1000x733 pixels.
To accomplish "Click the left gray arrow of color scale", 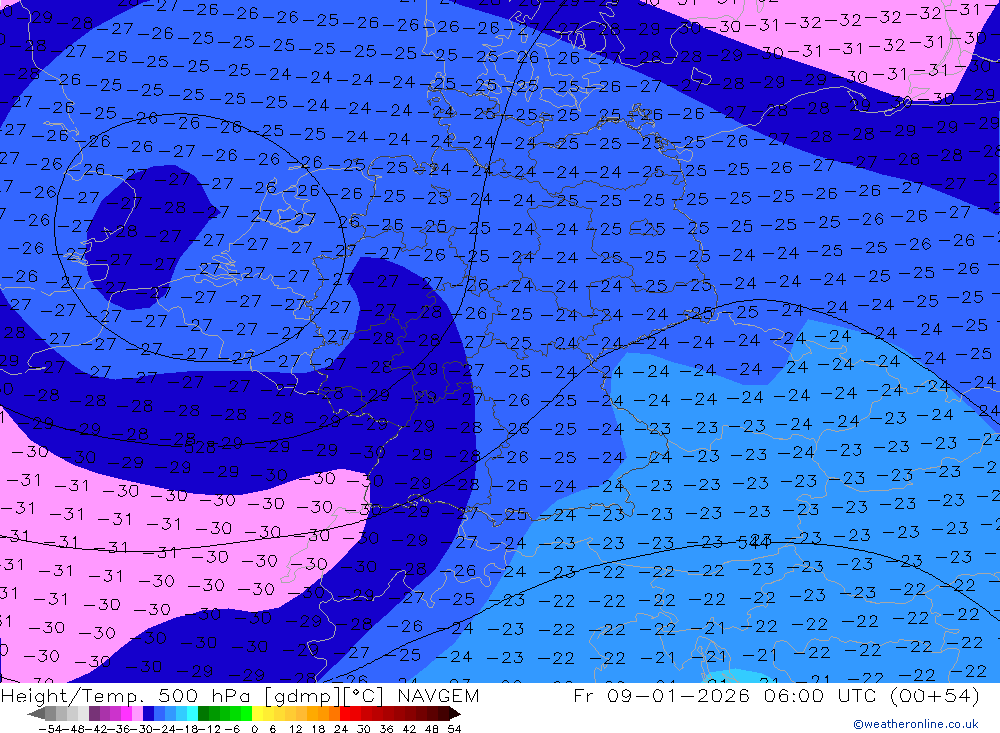I will point(36,714).
